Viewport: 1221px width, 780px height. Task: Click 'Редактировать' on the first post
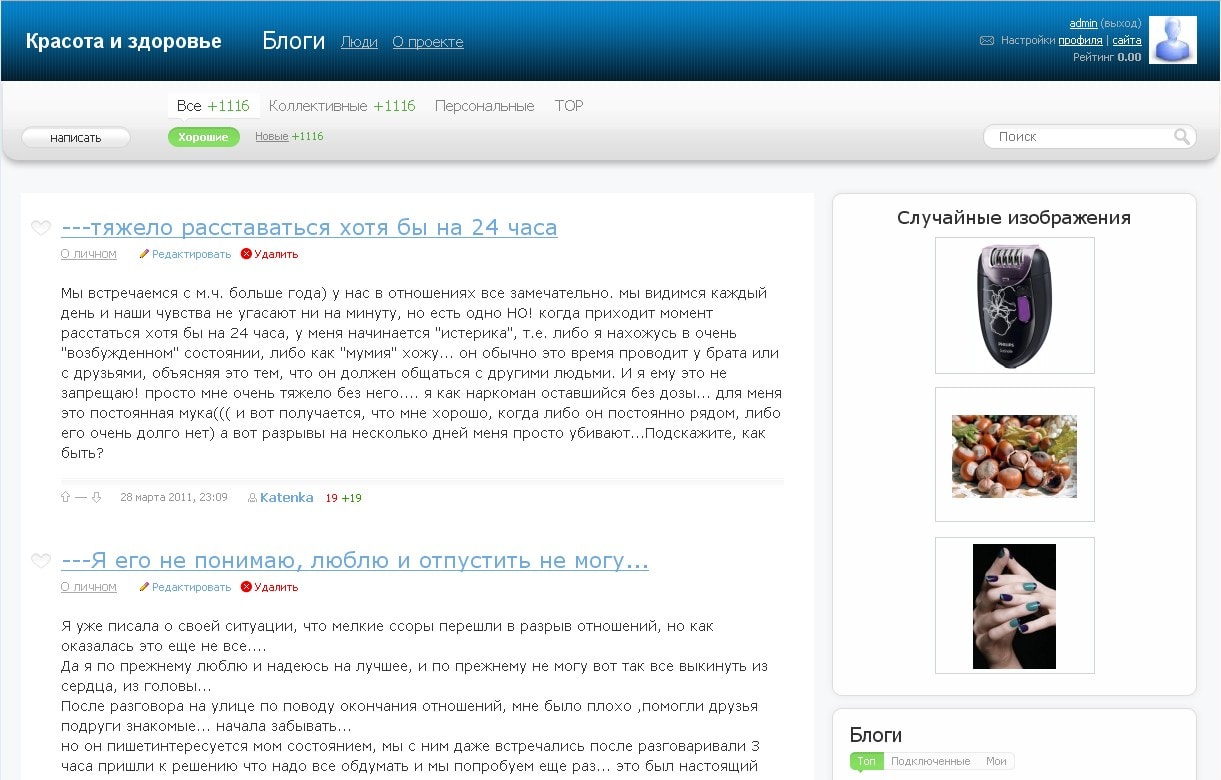click(185, 254)
